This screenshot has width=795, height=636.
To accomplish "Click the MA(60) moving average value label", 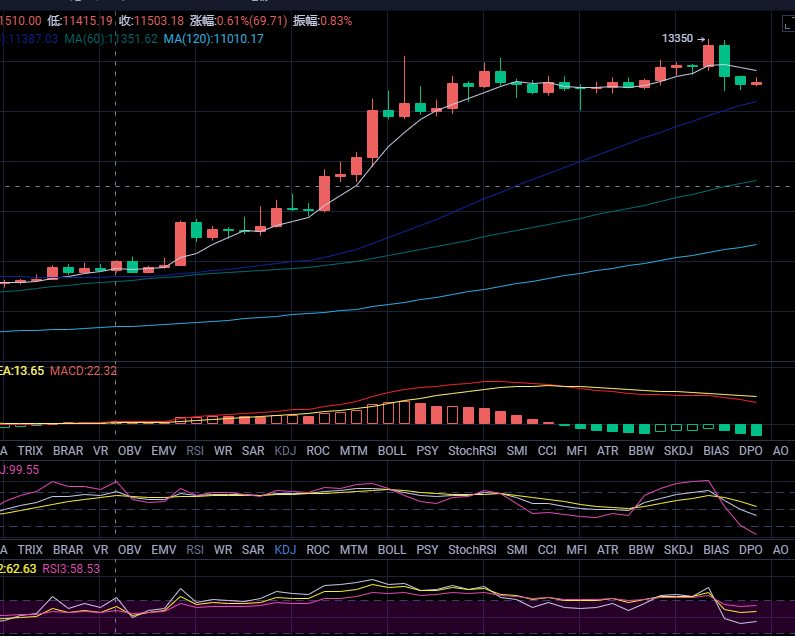I will click(111, 39).
